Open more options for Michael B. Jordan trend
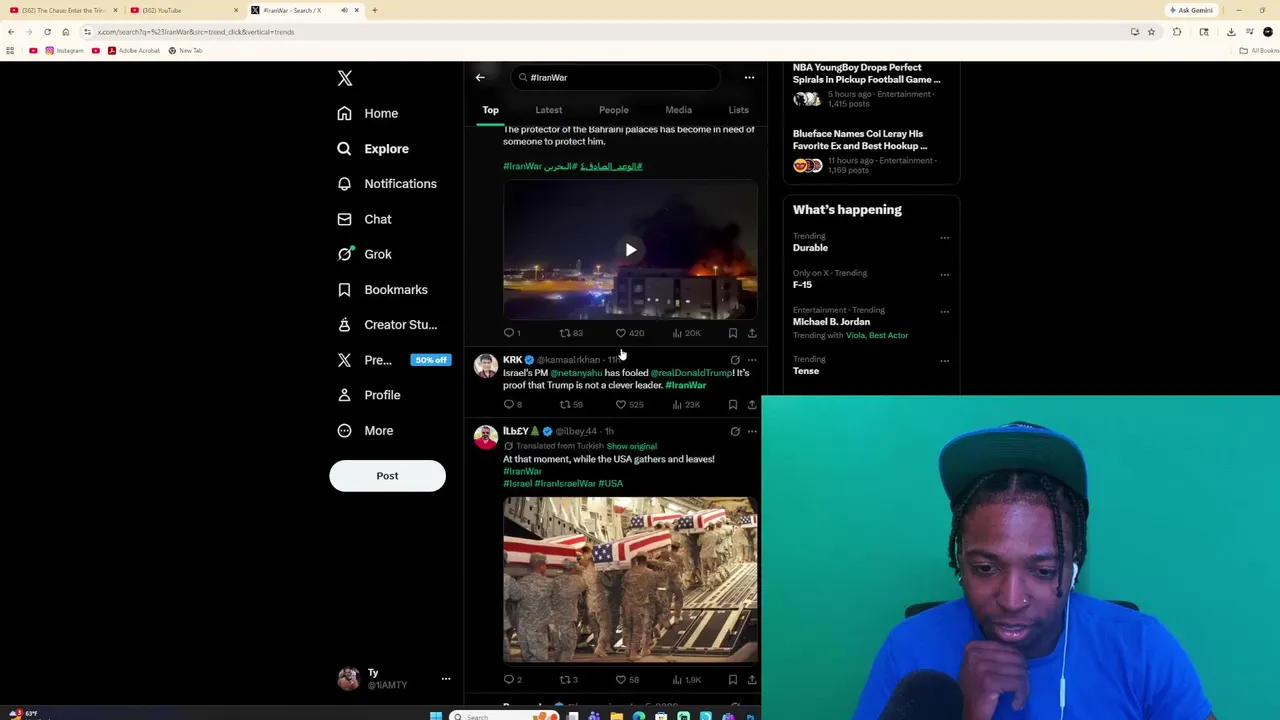 point(944,312)
